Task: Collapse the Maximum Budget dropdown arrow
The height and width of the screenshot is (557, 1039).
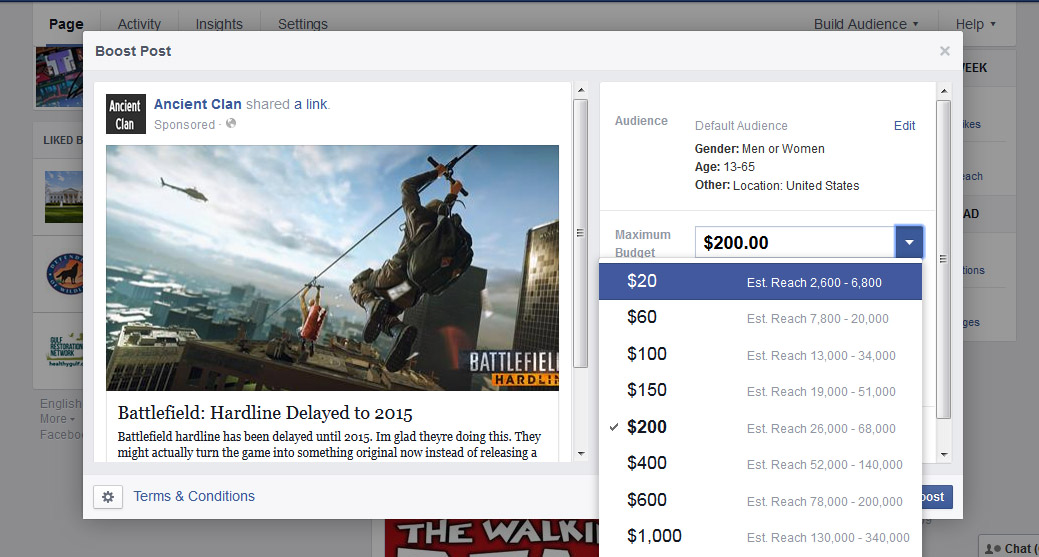Action: [x=909, y=242]
